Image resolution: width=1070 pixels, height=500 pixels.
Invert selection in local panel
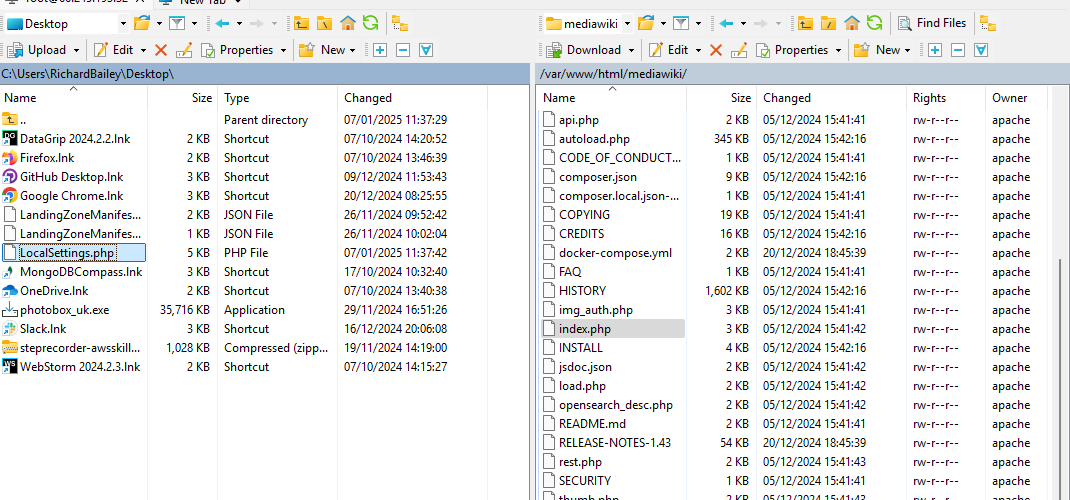click(426, 50)
